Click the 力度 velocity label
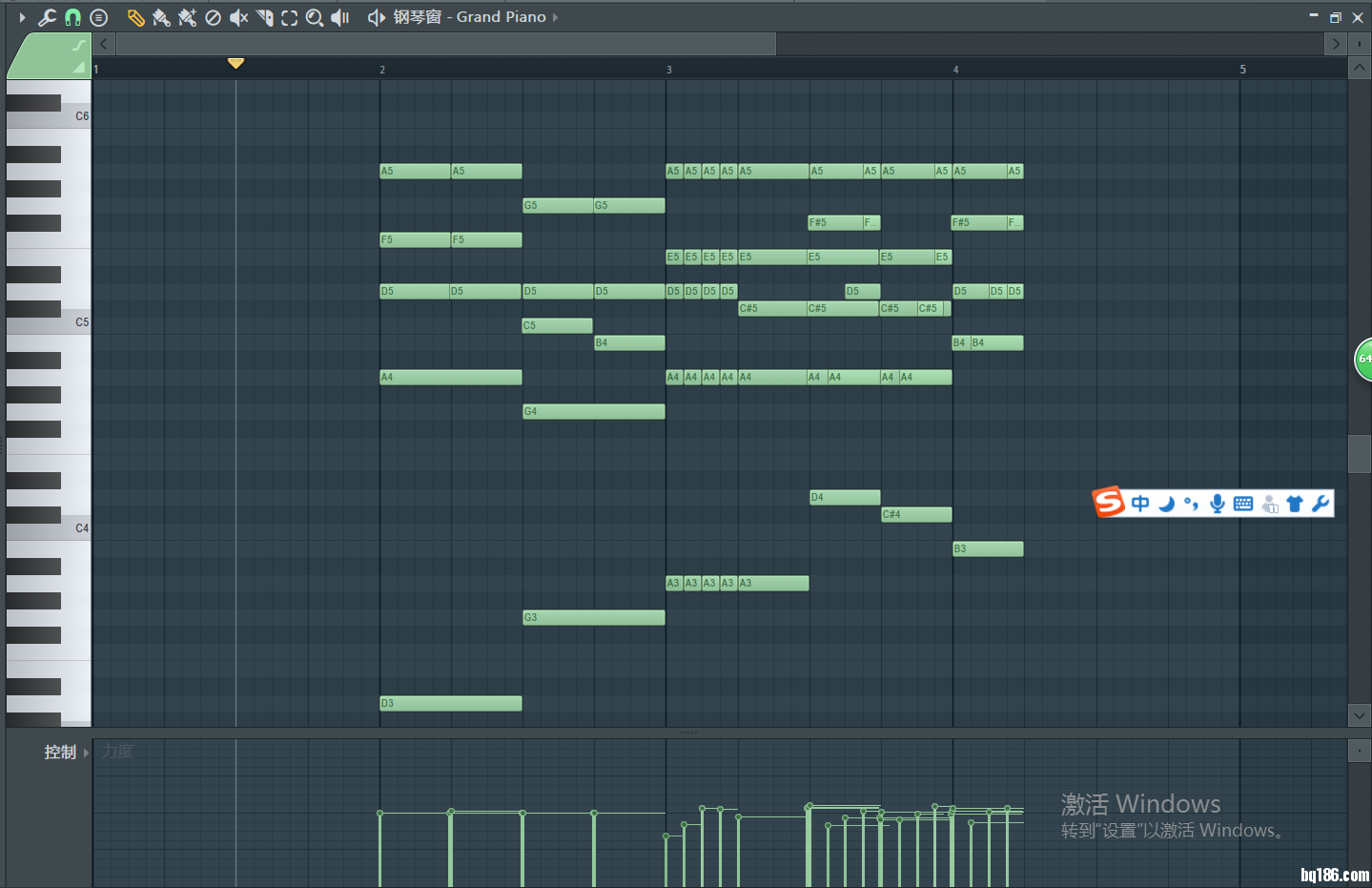1372x888 pixels. point(118,752)
